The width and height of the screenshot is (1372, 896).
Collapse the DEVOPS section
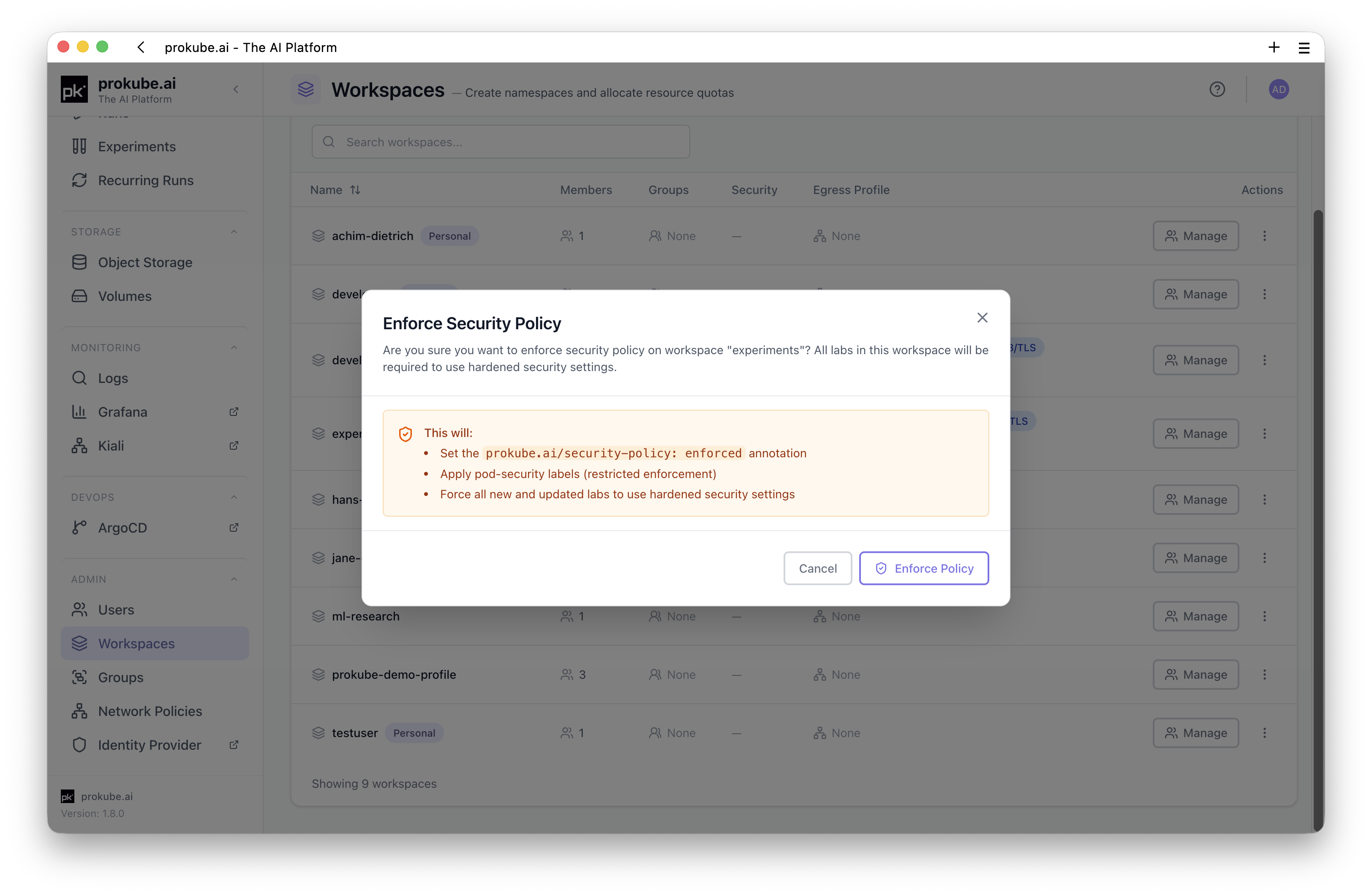(234, 497)
